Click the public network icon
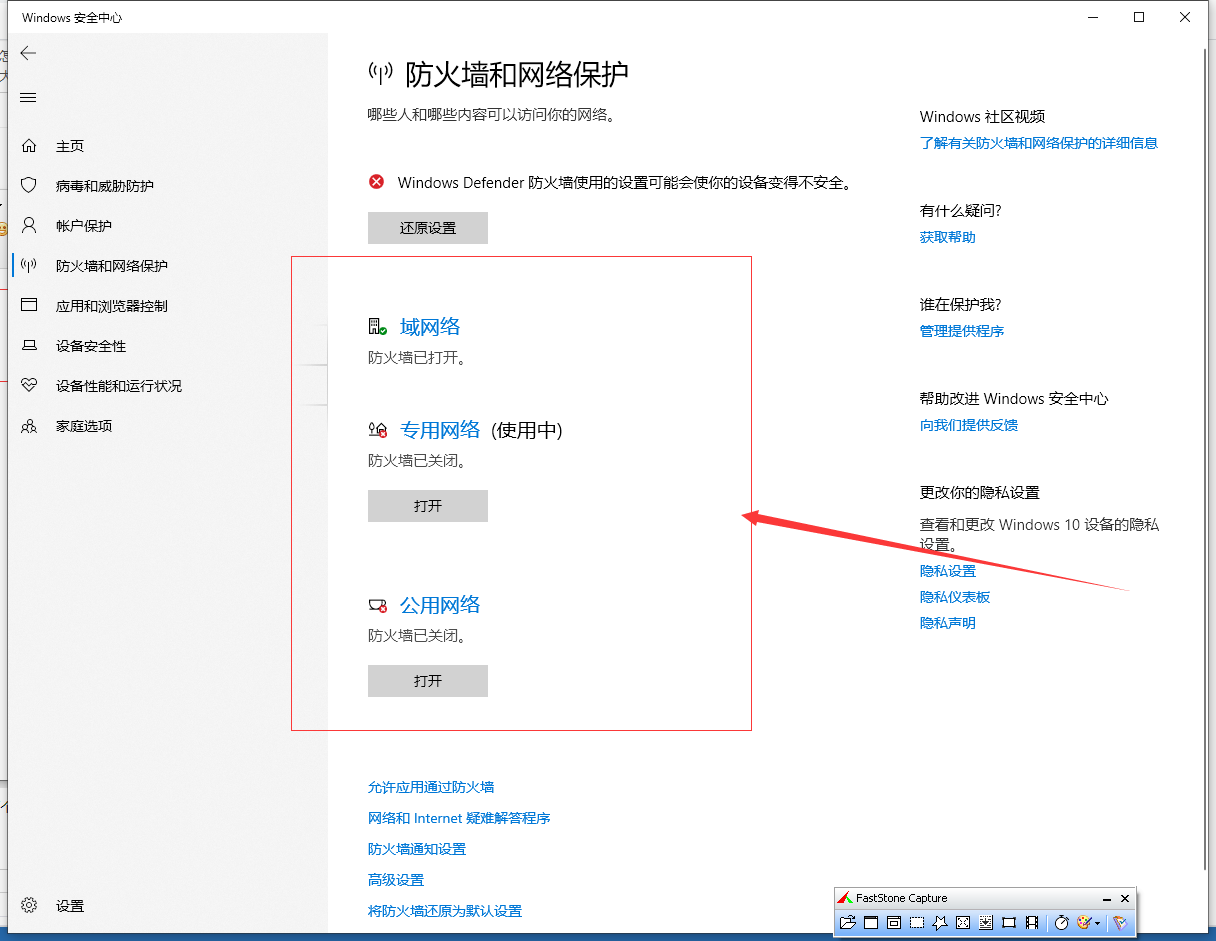Screen dimensions: 1216x941 pyautogui.click(x=377, y=605)
